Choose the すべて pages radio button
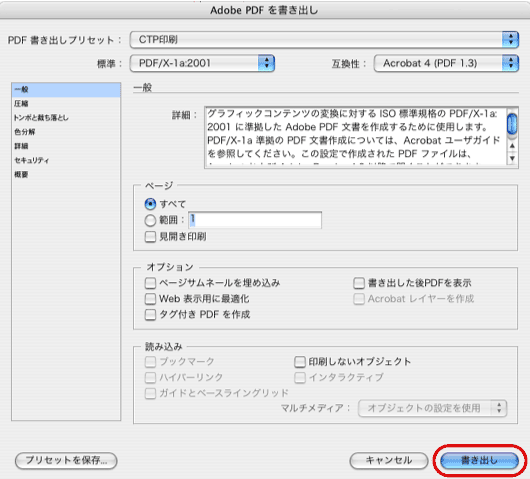 (150, 204)
